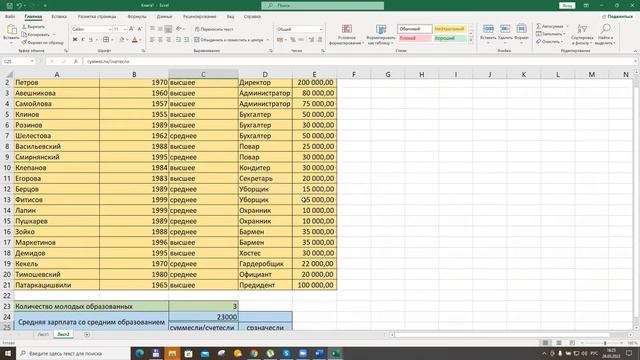Click the Borders icon
Image resolution: width=640 pixels, height=360 pixels.
[x=106, y=40]
